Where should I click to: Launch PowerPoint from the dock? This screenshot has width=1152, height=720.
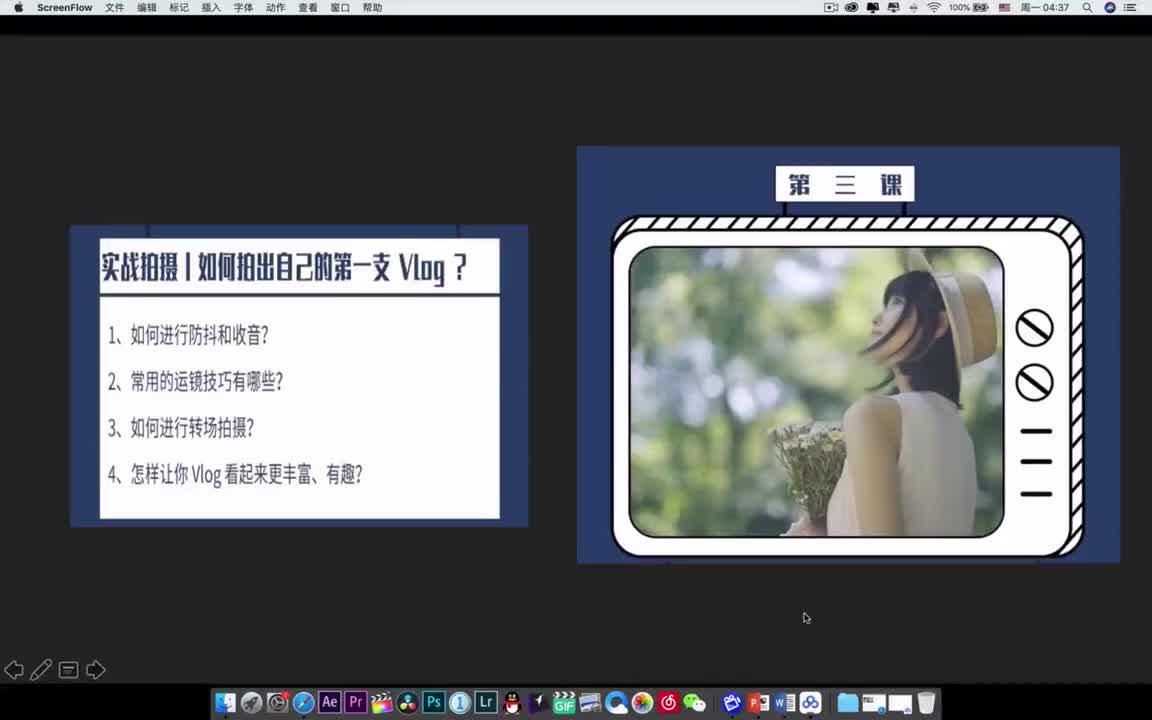pyautogui.click(x=758, y=703)
